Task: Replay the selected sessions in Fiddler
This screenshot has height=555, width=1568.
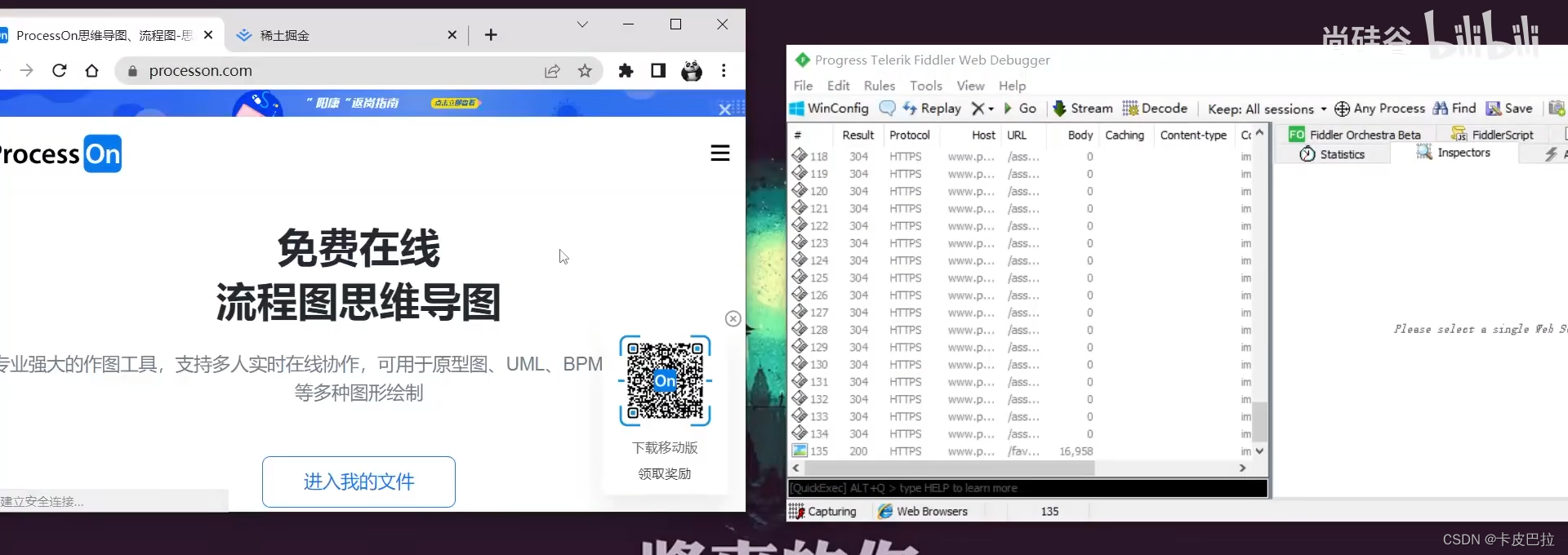Action: tap(932, 108)
